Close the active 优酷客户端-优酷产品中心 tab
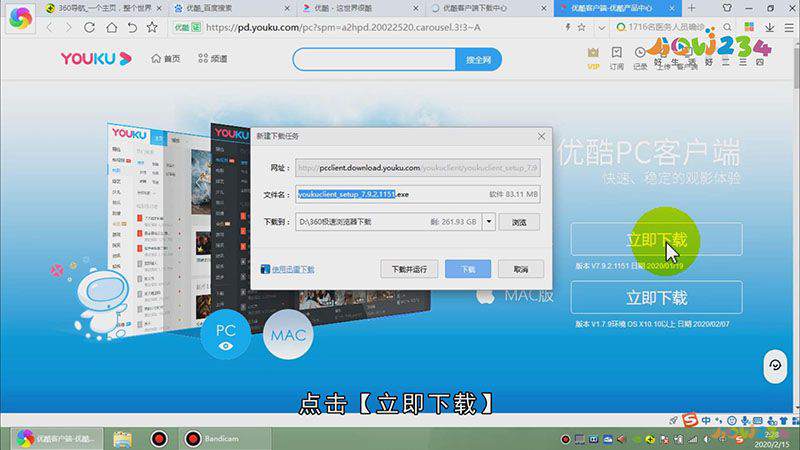 [672, 8]
